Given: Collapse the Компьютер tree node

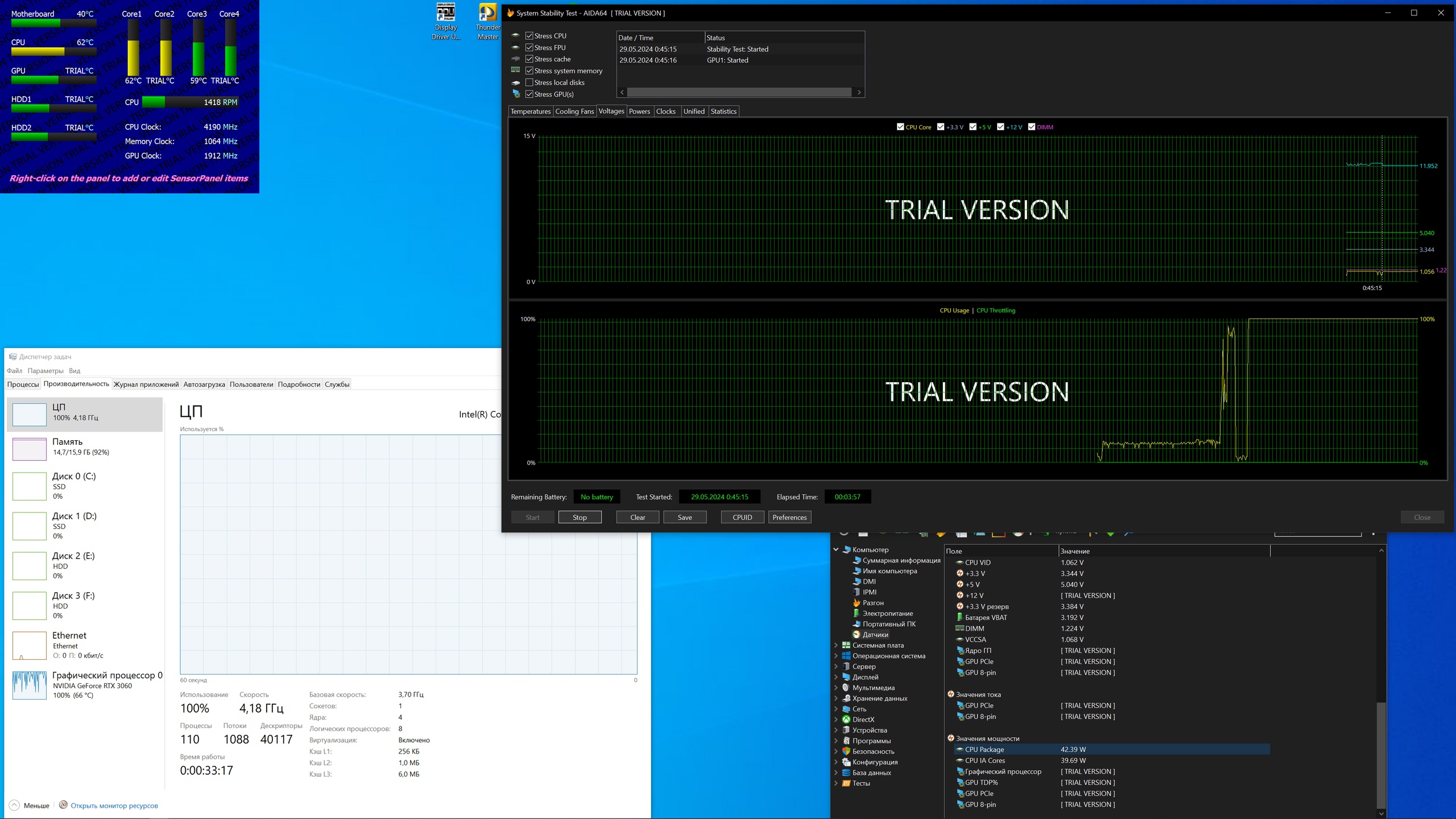Looking at the screenshot, I should click(x=836, y=550).
